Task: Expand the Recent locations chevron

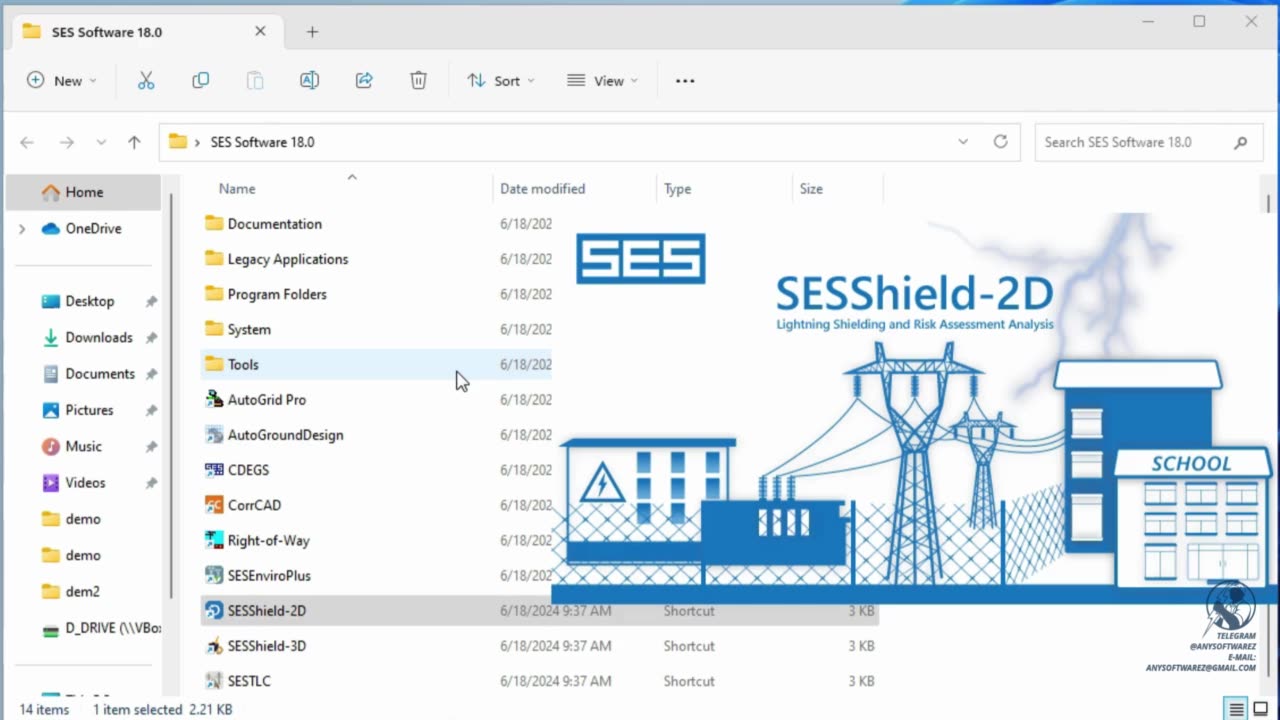Action: pyautogui.click(x=101, y=142)
